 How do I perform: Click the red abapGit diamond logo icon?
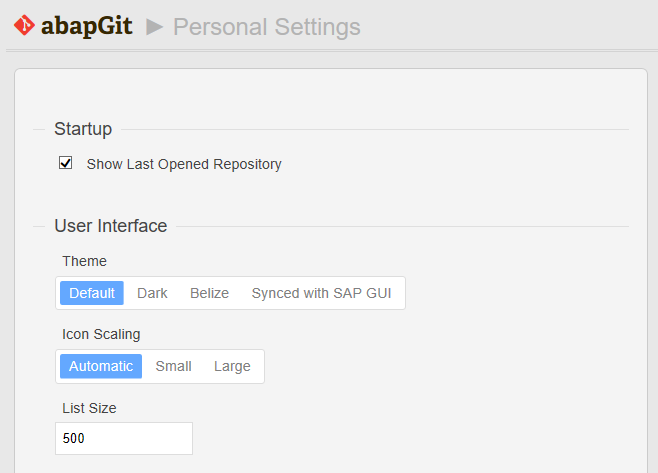24,25
